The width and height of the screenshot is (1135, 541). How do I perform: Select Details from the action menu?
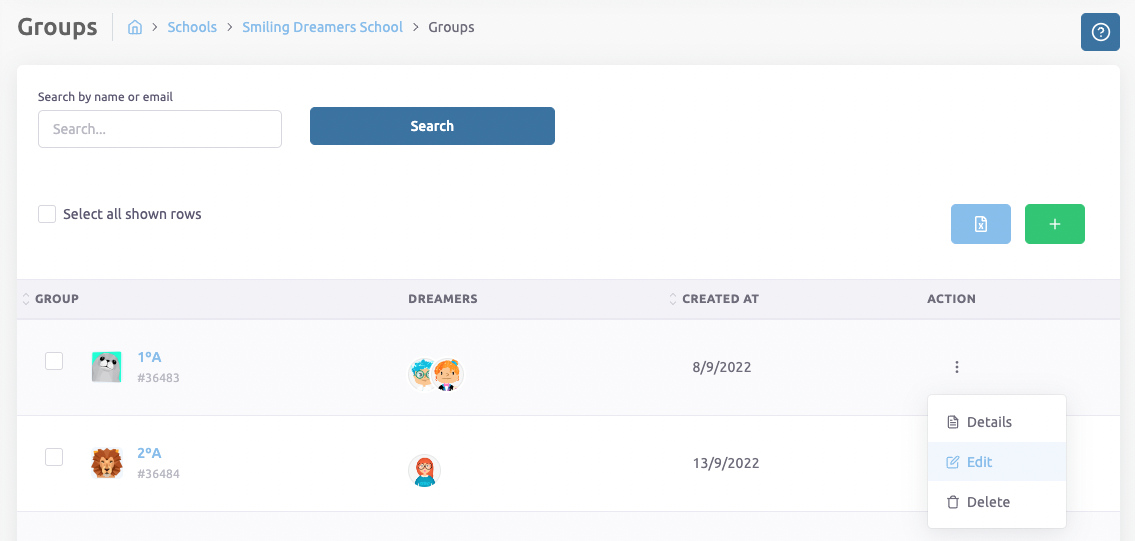click(x=988, y=422)
